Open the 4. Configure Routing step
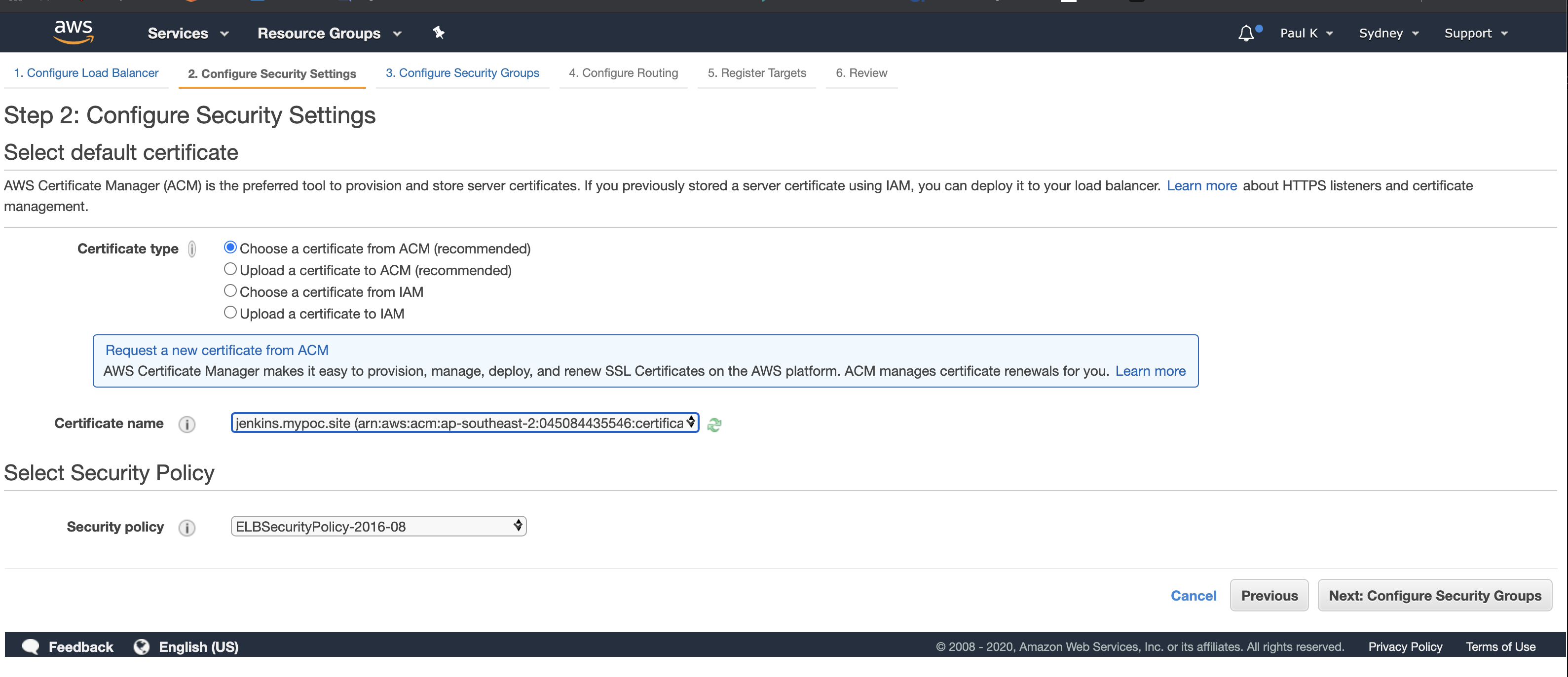 [x=623, y=73]
